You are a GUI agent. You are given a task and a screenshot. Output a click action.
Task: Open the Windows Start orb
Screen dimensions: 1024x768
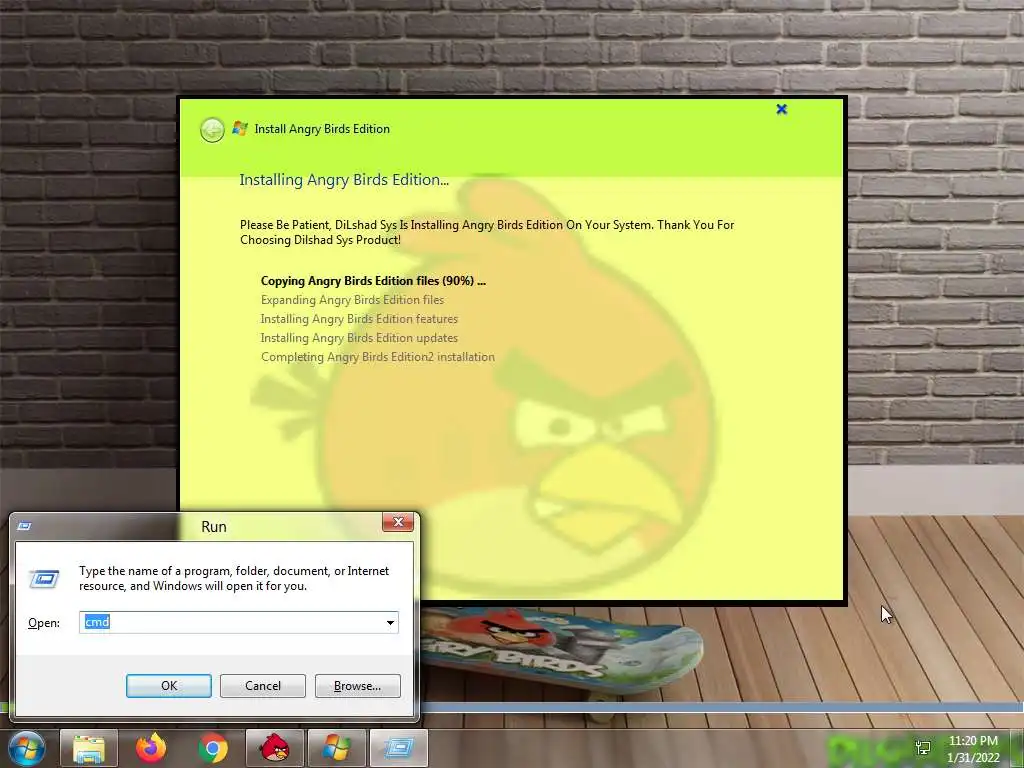click(x=27, y=748)
